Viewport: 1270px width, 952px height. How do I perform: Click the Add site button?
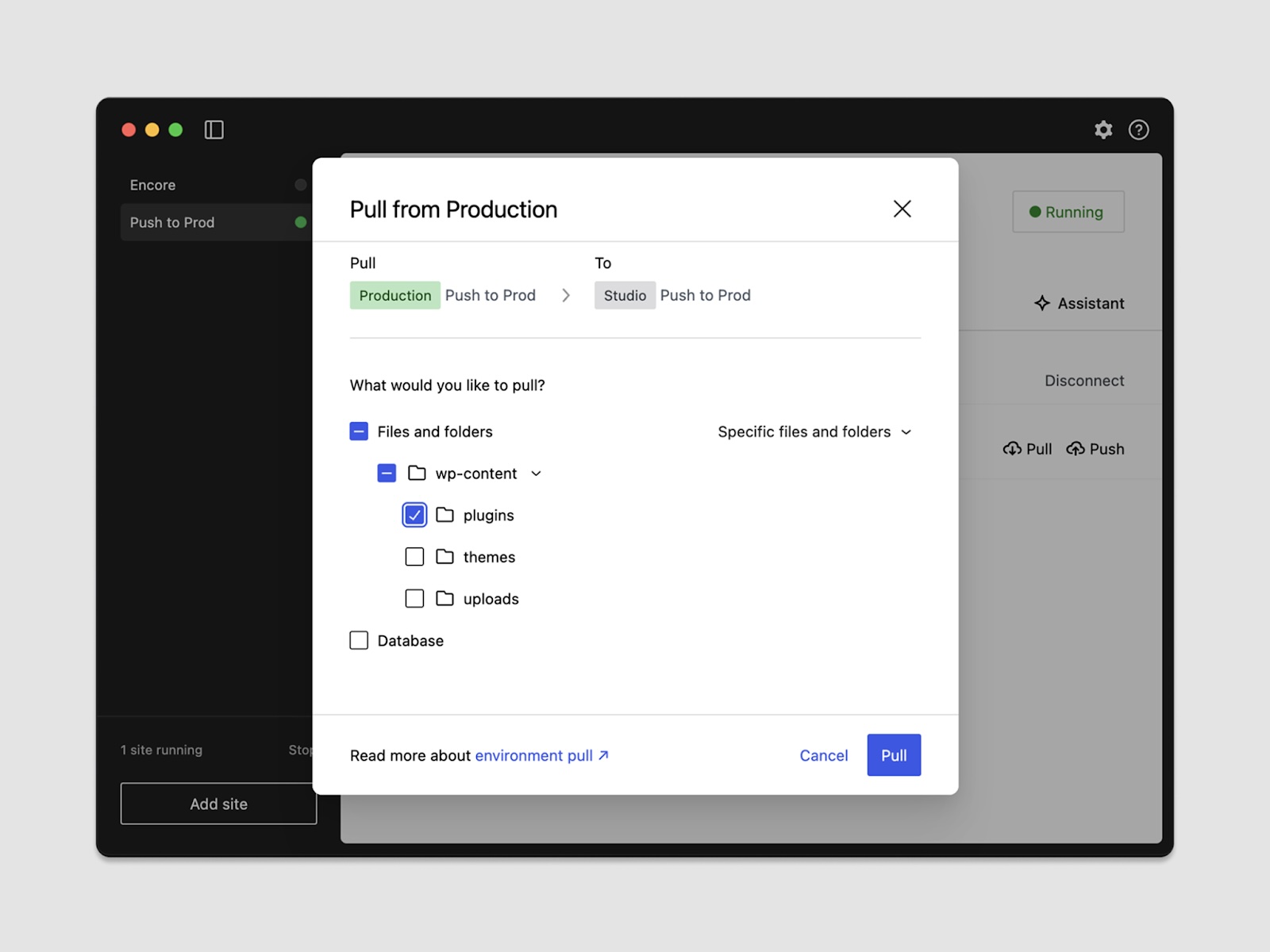(x=218, y=804)
